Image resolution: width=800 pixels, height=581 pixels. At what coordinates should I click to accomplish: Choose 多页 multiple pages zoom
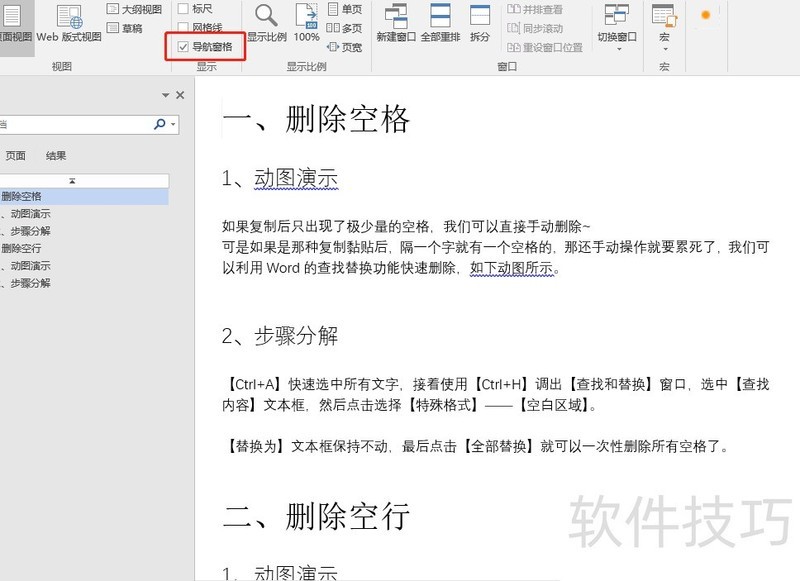[344, 28]
